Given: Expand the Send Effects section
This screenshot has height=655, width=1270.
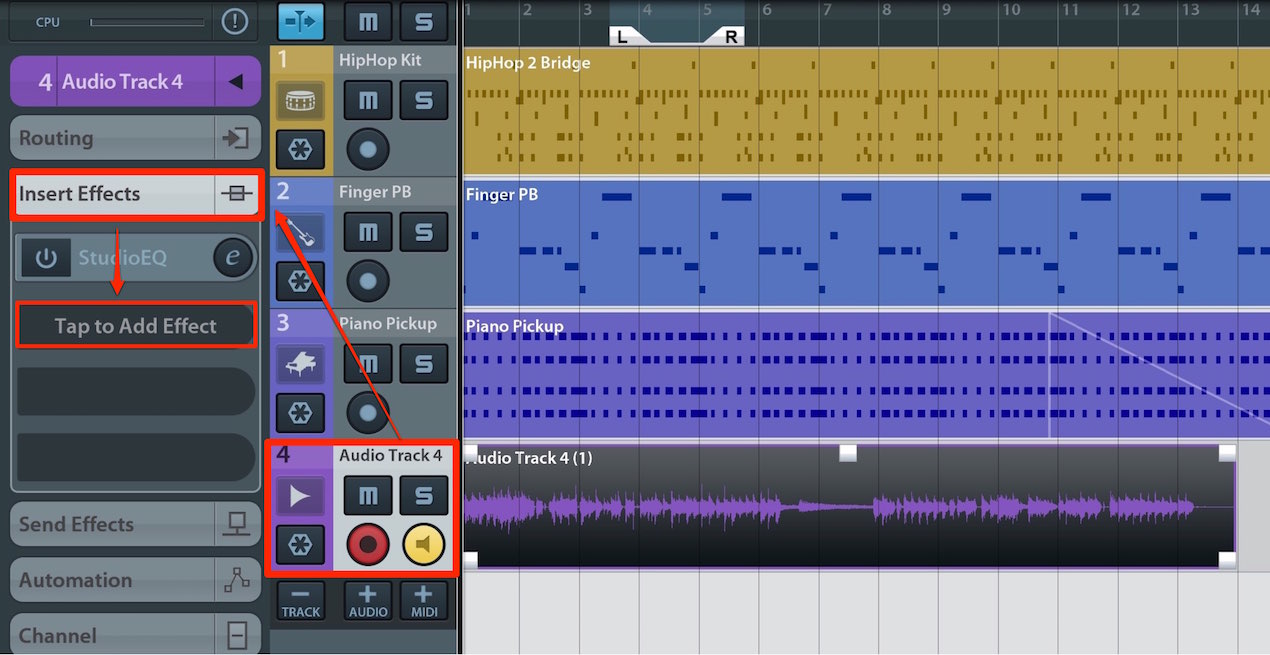Looking at the screenshot, I should [136, 524].
